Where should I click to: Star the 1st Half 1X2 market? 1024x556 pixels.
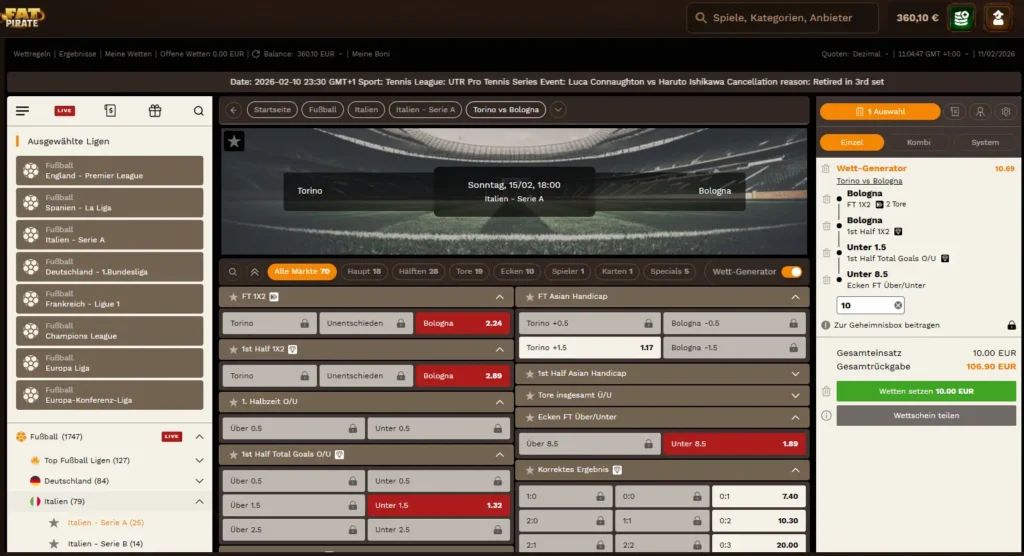[x=233, y=350]
